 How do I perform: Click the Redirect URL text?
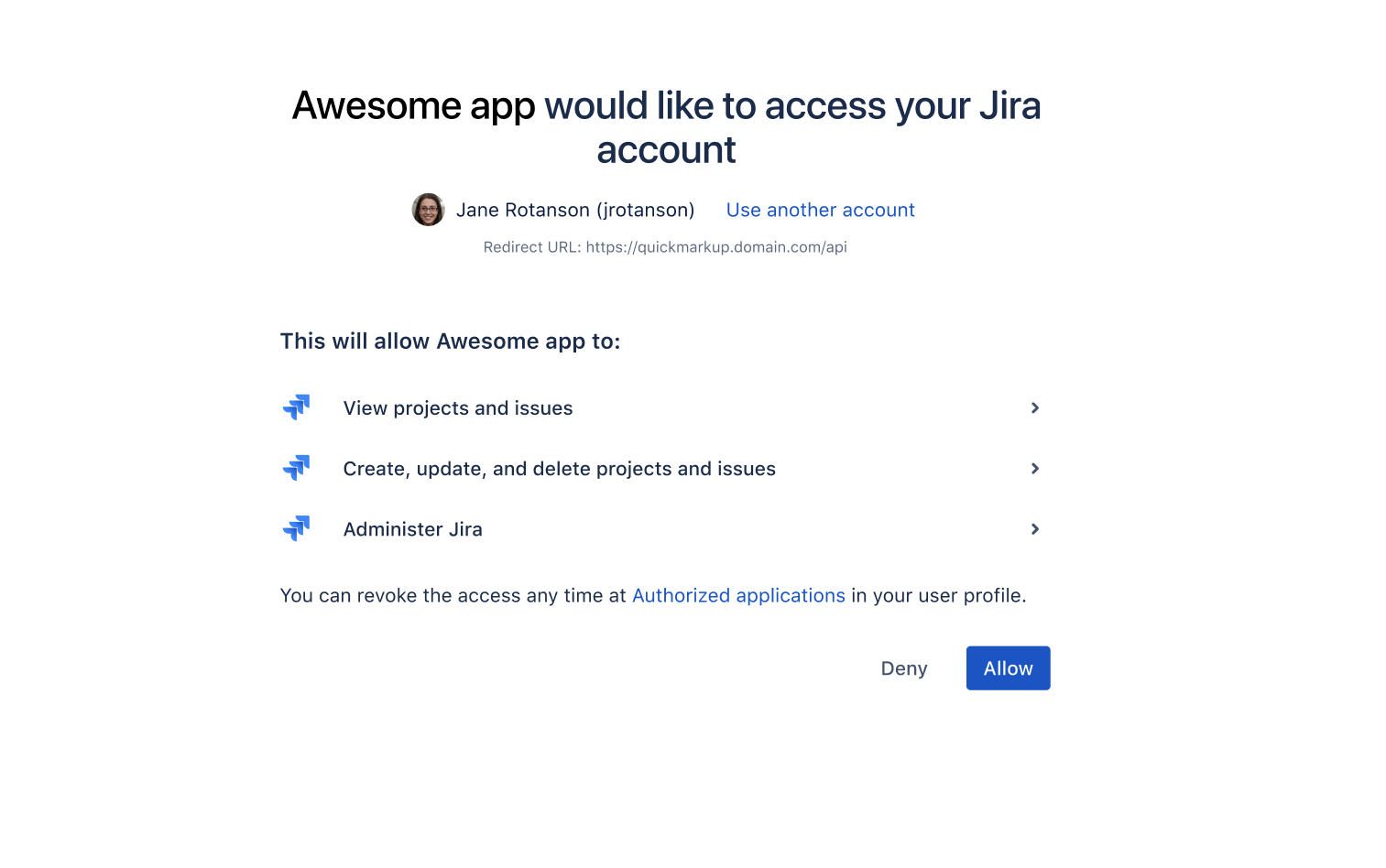665,247
